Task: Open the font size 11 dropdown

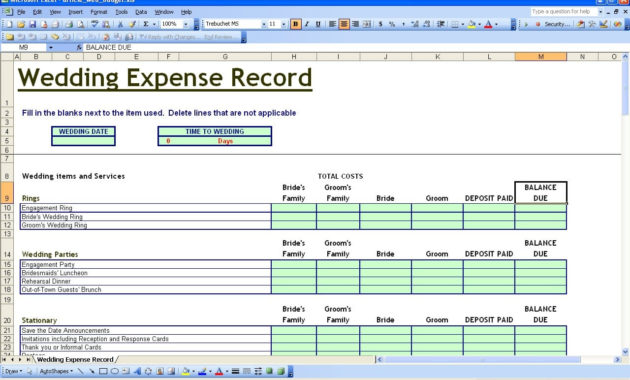Action: [284, 25]
